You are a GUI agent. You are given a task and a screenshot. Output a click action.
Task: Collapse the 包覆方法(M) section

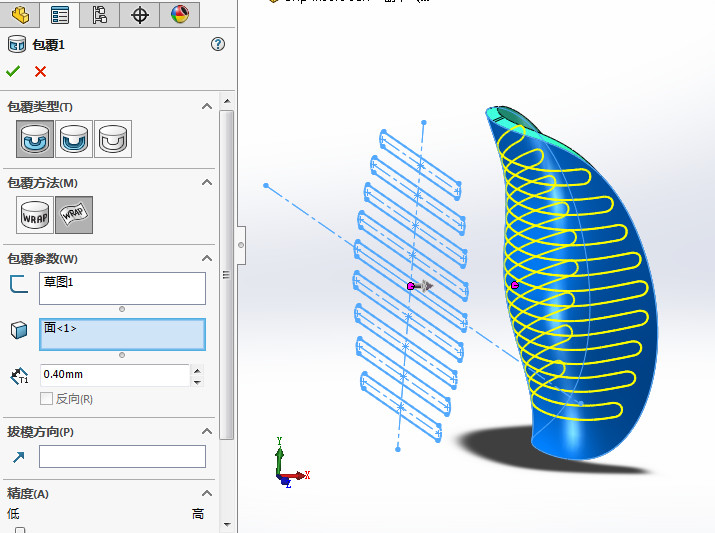coord(207,182)
